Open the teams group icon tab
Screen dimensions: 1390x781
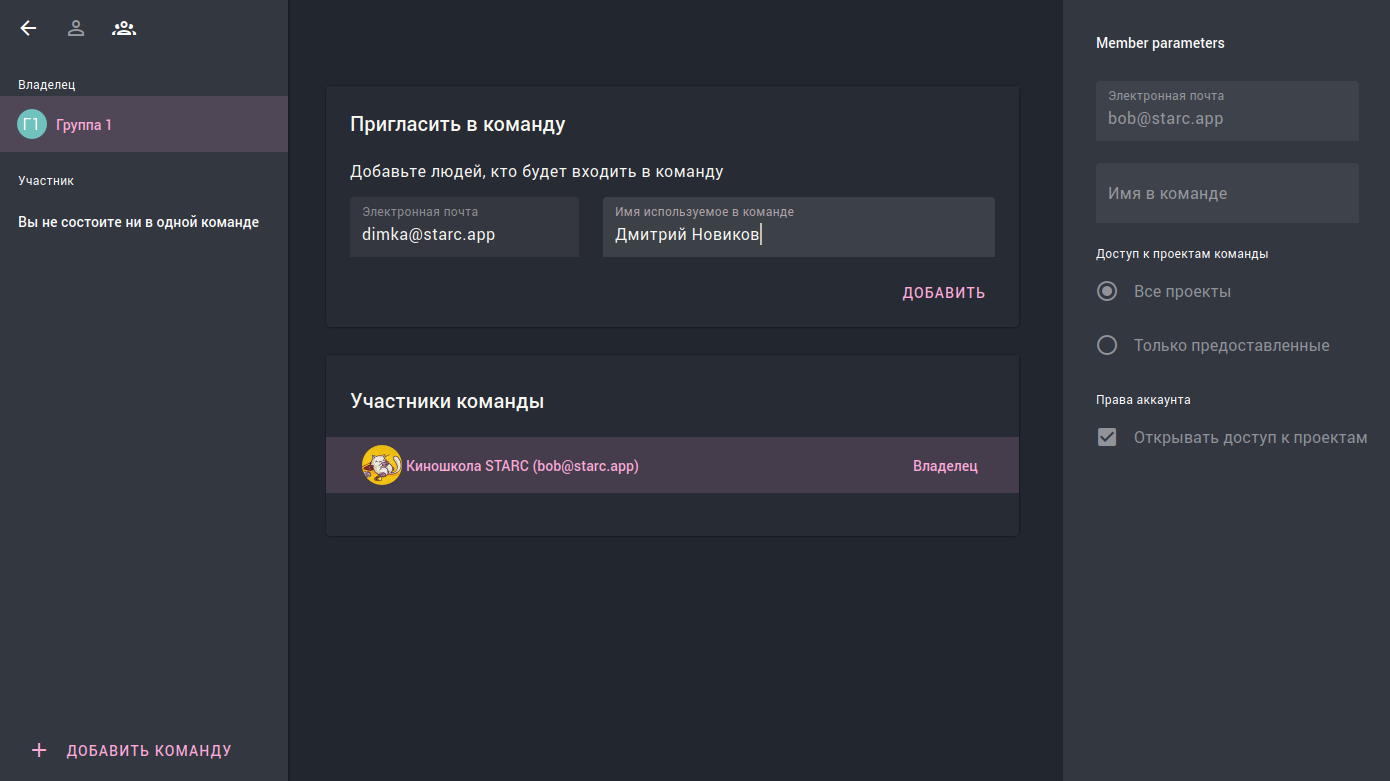point(124,28)
